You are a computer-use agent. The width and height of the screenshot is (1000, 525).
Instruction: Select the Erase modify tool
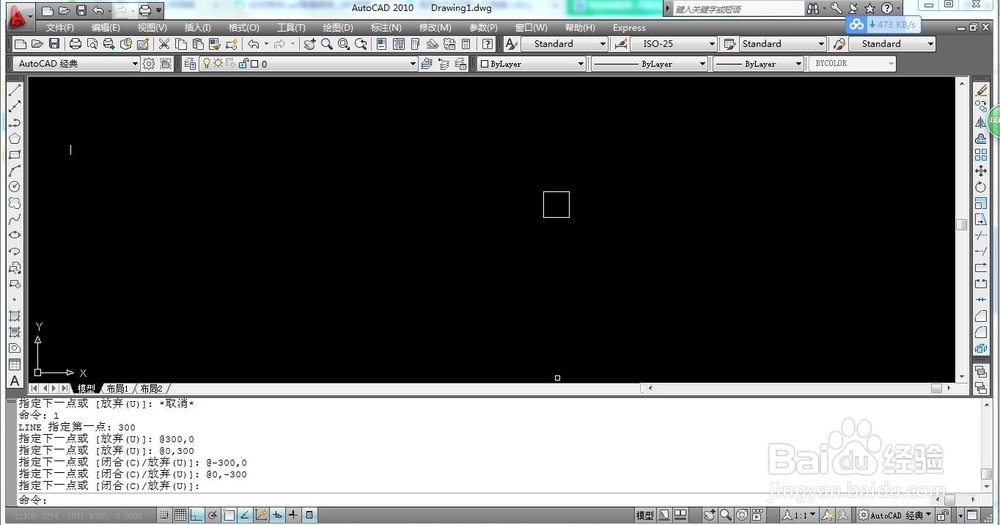pyautogui.click(x=981, y=91)
